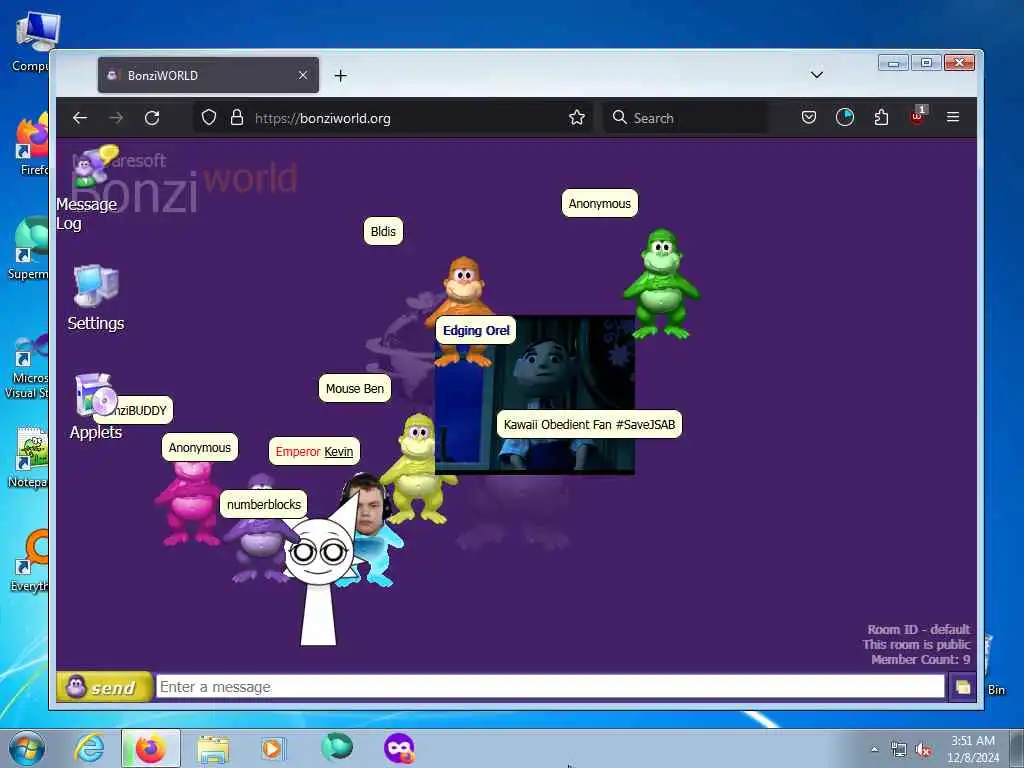This screenshot has height=768, width=1024.
Task: Open Windows Media Player from taskbar
Action: tap(273, 748)
